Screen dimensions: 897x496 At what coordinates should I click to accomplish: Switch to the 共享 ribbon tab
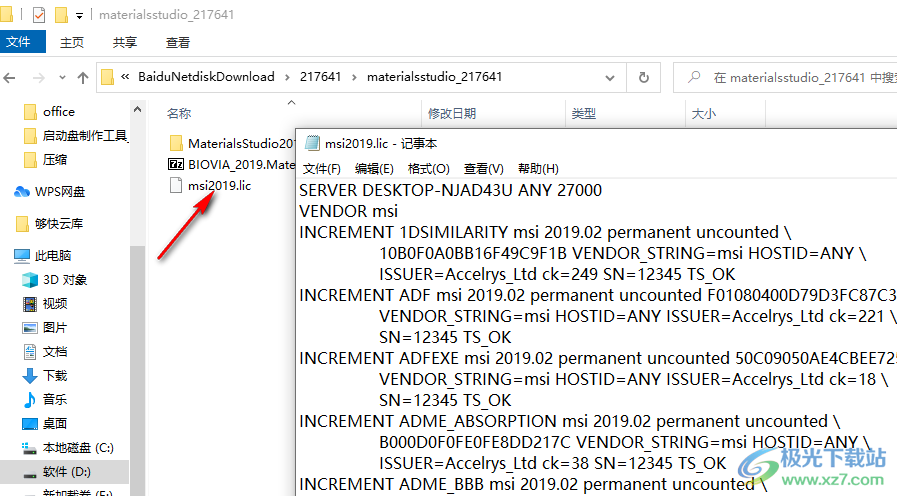pos(125,42)
